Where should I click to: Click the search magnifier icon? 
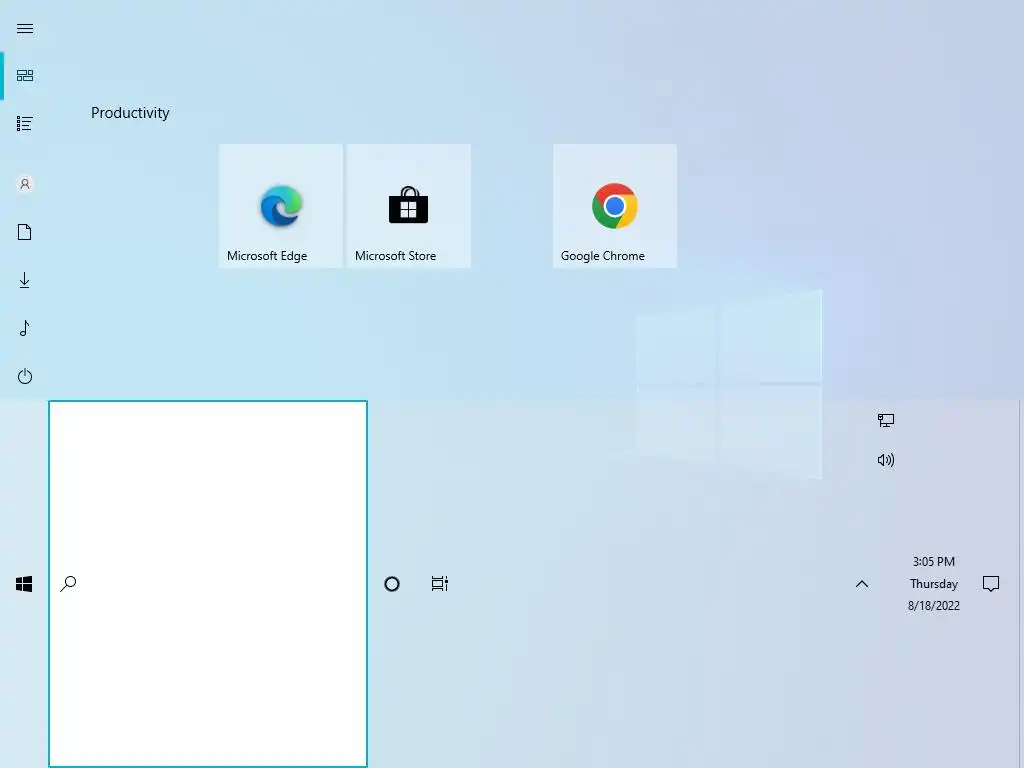pyautogui.click(x=69, y=583)
